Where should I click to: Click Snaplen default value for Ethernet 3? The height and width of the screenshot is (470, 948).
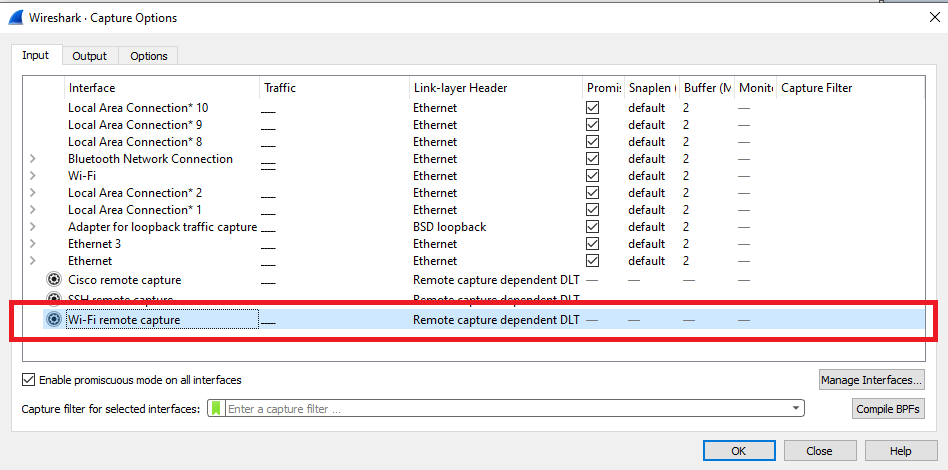coord(646,243)
